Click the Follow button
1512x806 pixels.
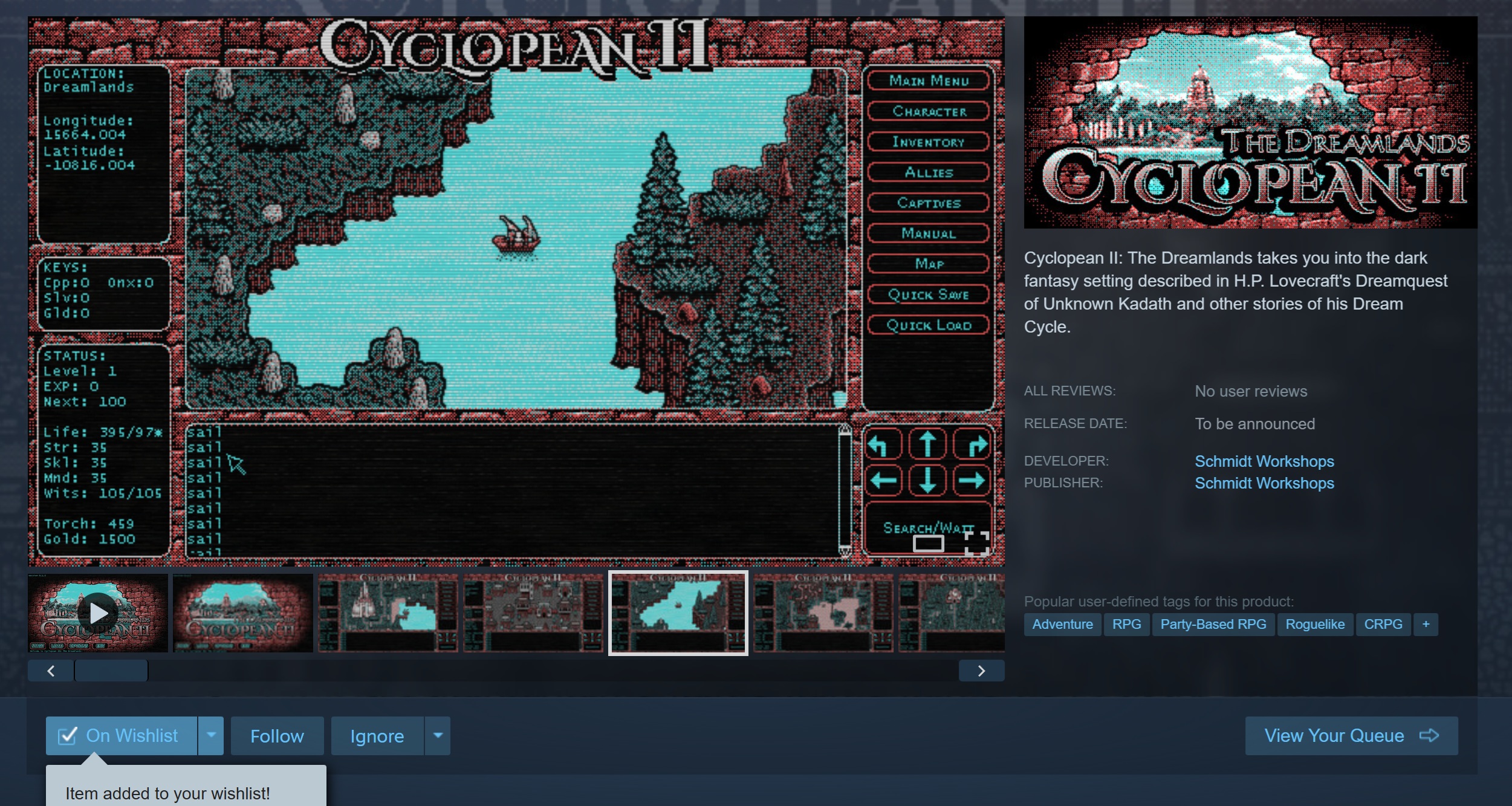pyautogui.click(x=277, y=735)
